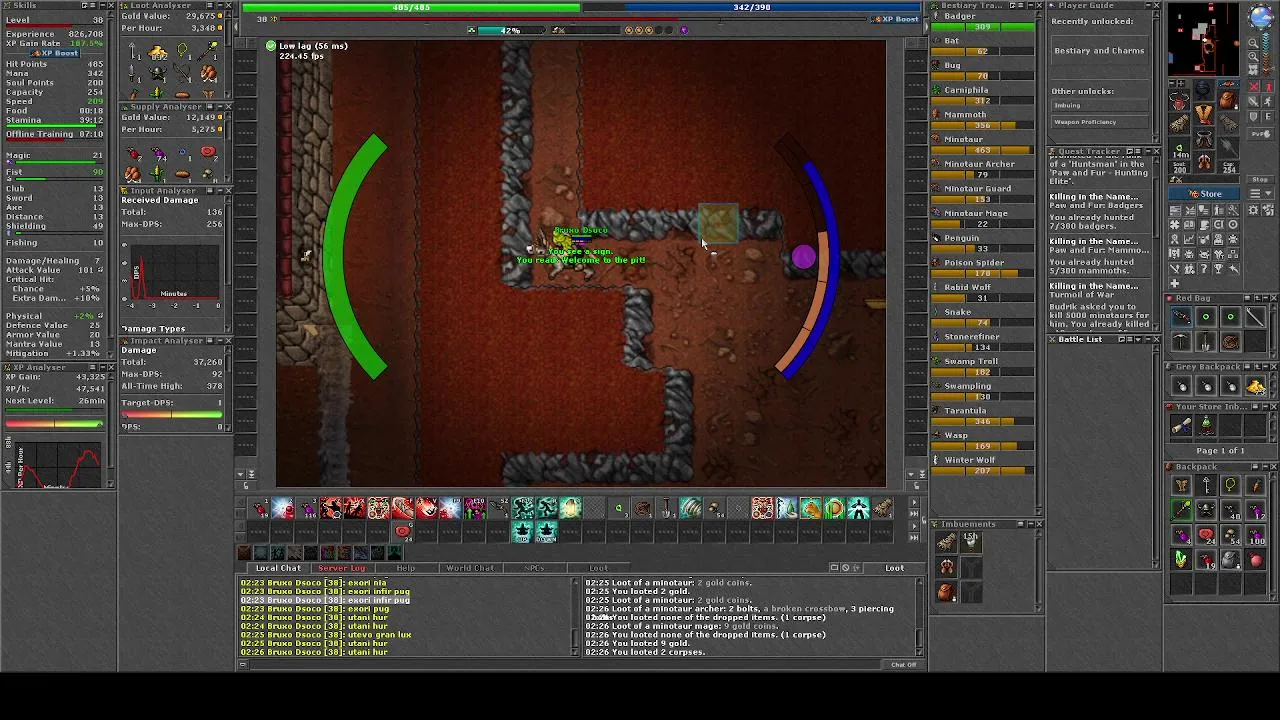Click the green ring action bar slot

tap(618, 508)
